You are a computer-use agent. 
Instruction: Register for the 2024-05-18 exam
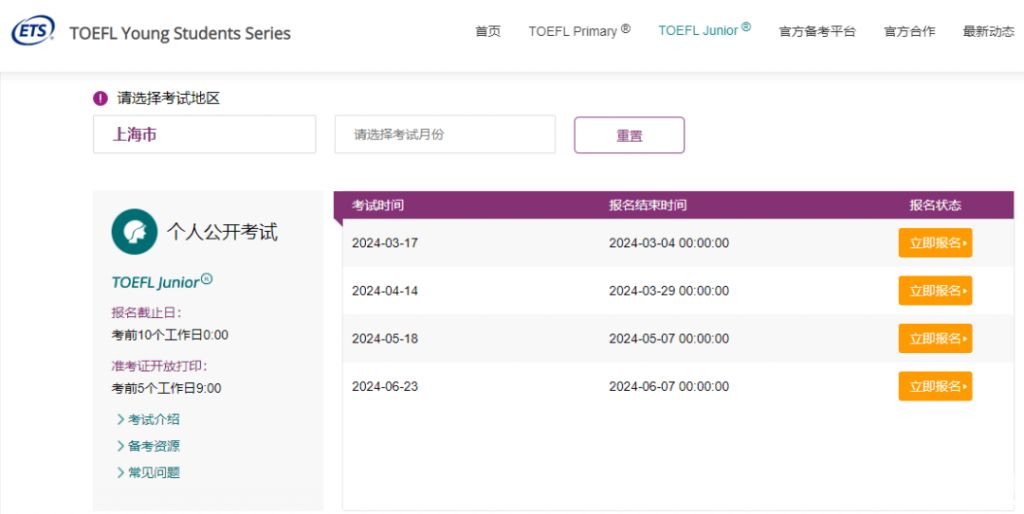click(x=935, y=339)
